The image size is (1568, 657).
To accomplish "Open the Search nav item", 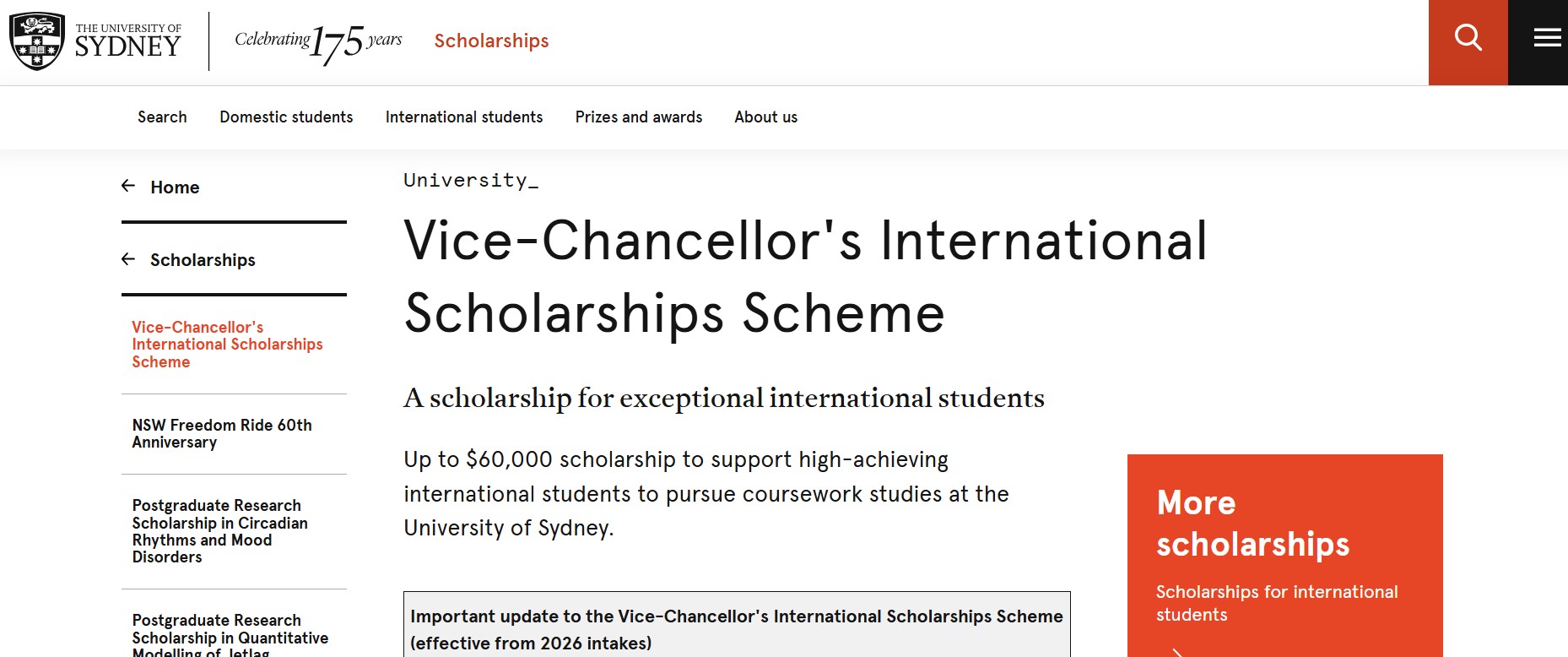I will click(162, 117).
